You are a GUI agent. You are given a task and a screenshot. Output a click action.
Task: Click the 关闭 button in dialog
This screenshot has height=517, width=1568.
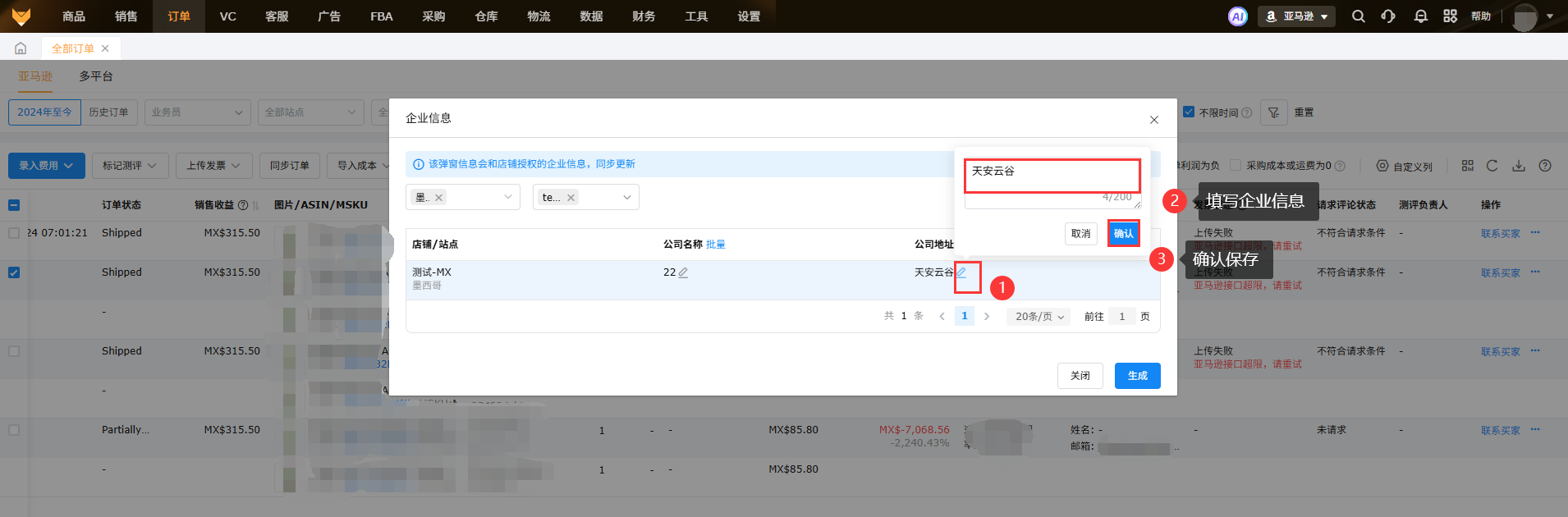[1080, 376]
